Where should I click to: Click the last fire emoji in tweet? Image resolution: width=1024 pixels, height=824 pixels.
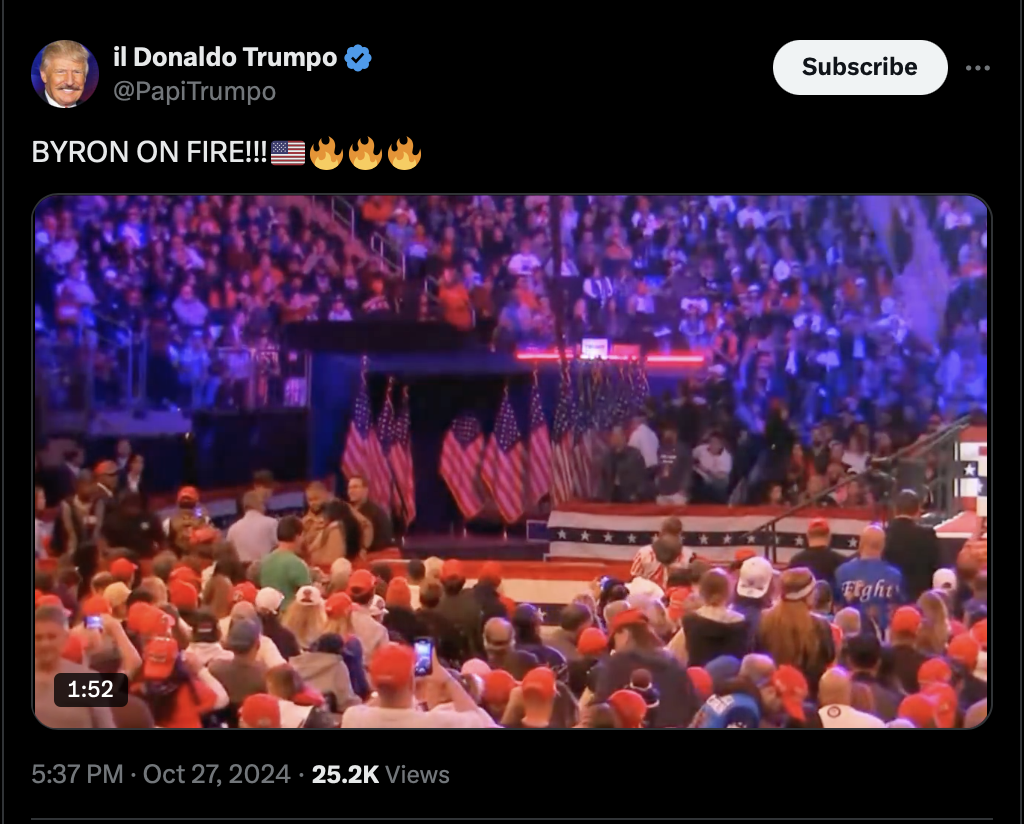pyautogui.click(x=405, y=153)
